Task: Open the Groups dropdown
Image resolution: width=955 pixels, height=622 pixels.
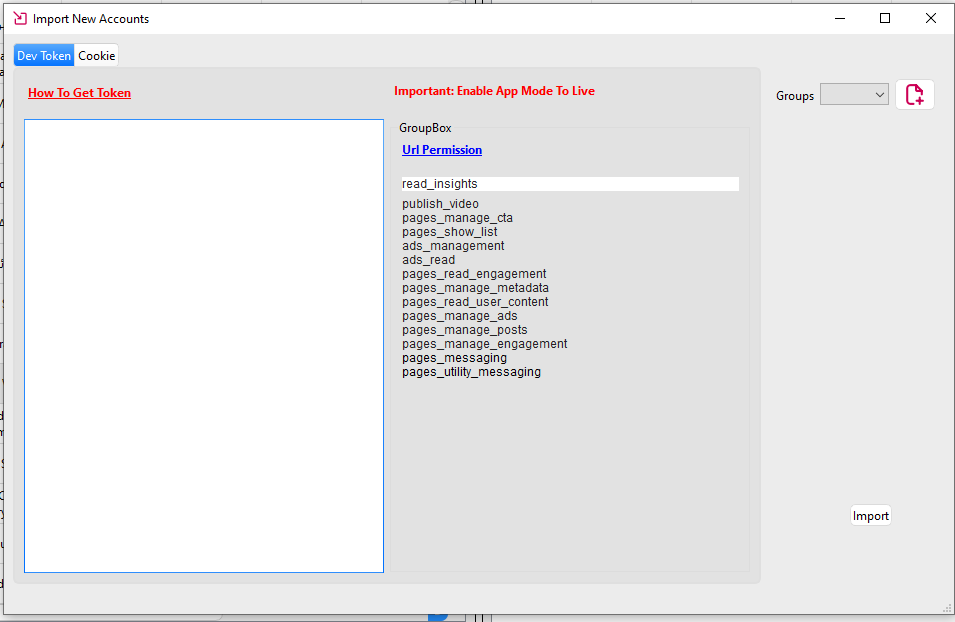Action: click(x=854, y=95)
